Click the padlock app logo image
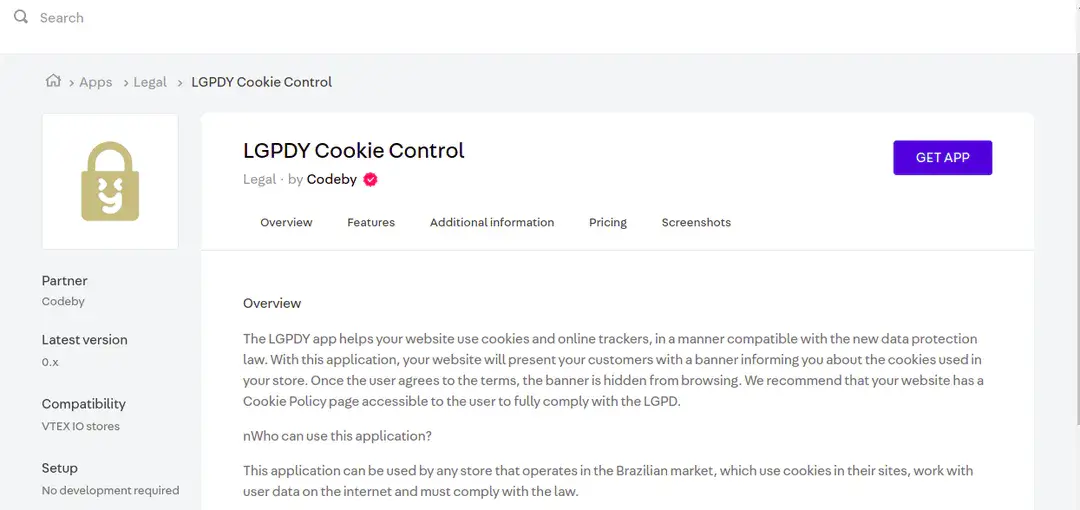Screen dimensions: 1080x510 (110, 181)
